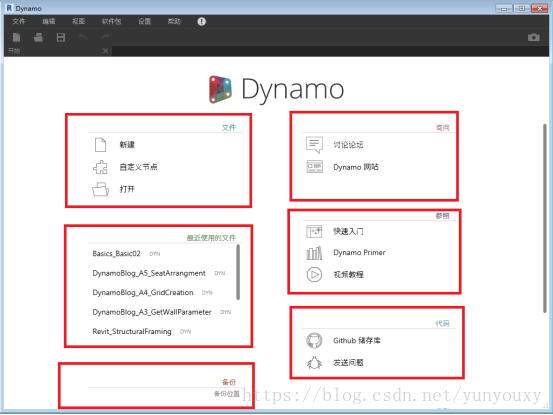The width and height of the screenshot is (553, 415).
Task: Click the Dynamo website page icon
Action: point(314,166)
